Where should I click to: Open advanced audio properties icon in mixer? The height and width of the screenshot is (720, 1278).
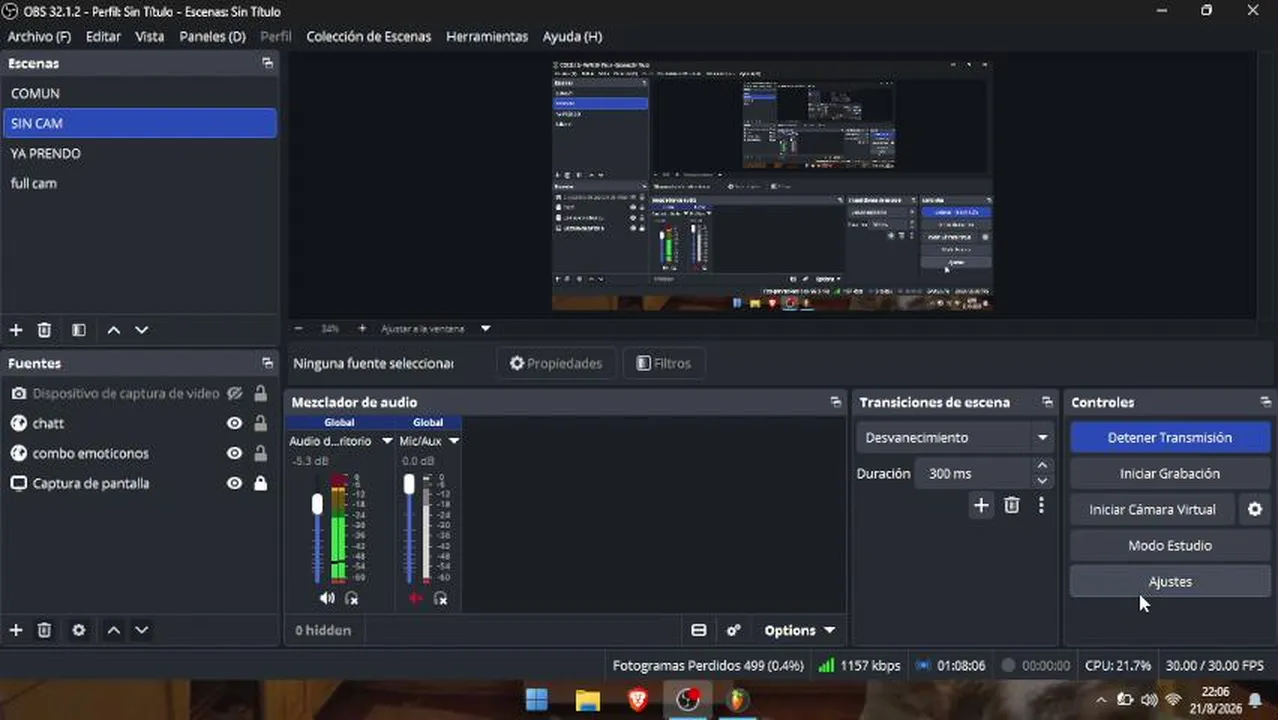[734, 630]
